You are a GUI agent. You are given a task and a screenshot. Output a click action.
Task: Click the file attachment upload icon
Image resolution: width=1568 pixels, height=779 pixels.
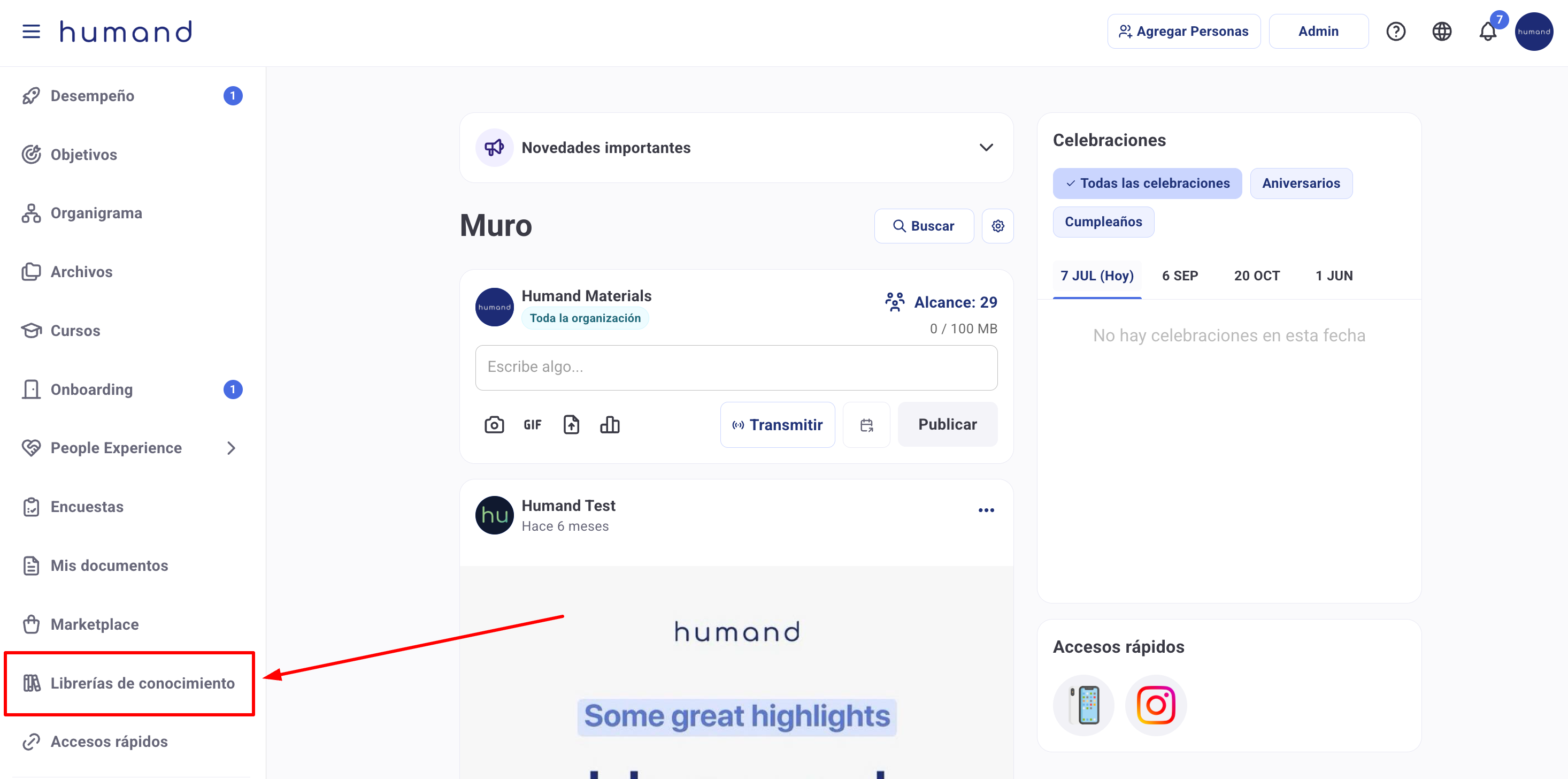click(571, 424)
